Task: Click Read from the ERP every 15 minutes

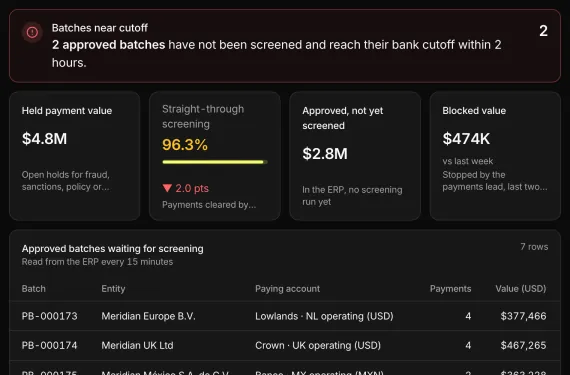Action: click(x=97, y=262)
